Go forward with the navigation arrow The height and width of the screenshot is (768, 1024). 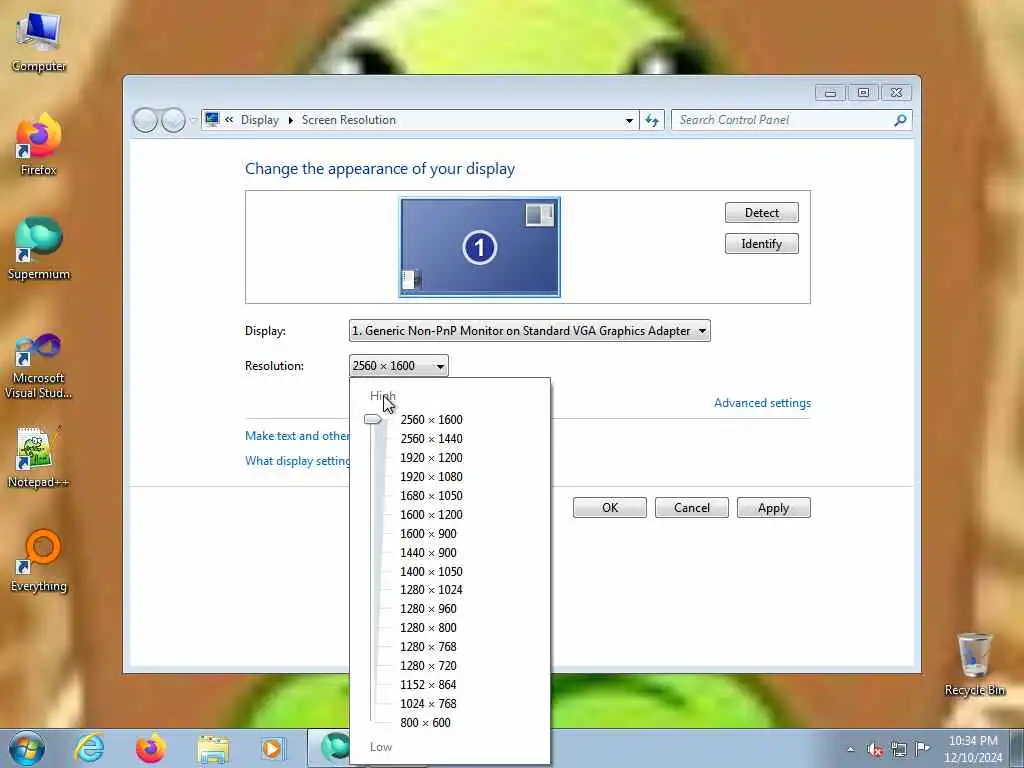173,120
